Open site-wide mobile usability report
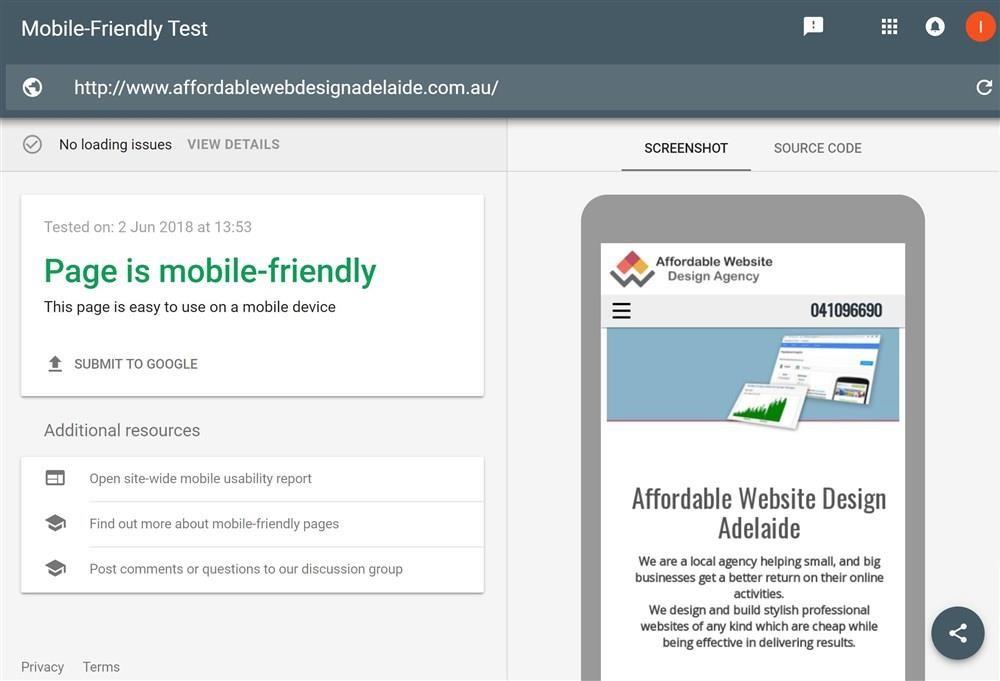This screenshot has height=681, width=1000. [x=253, y=479]
